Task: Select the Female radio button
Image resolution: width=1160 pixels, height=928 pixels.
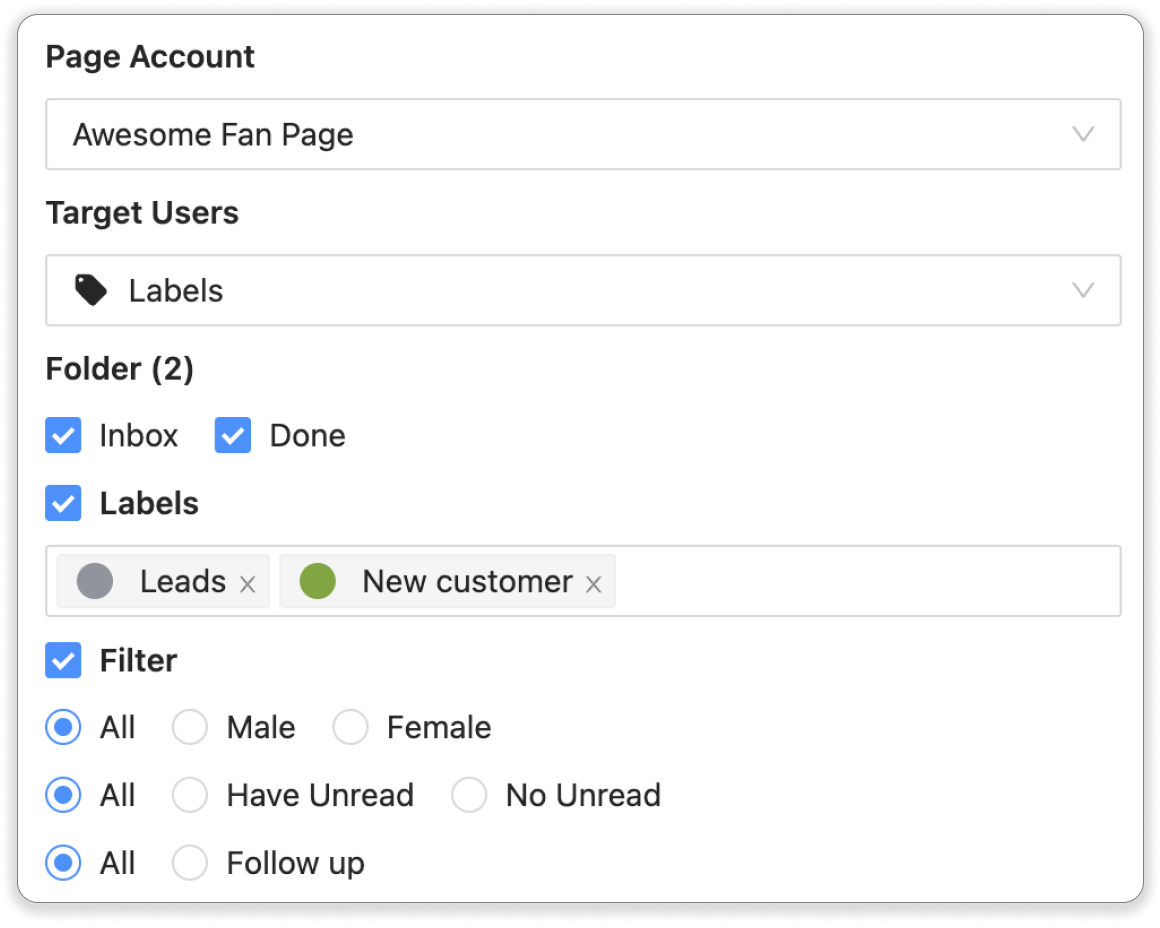Action: point(350,727)
